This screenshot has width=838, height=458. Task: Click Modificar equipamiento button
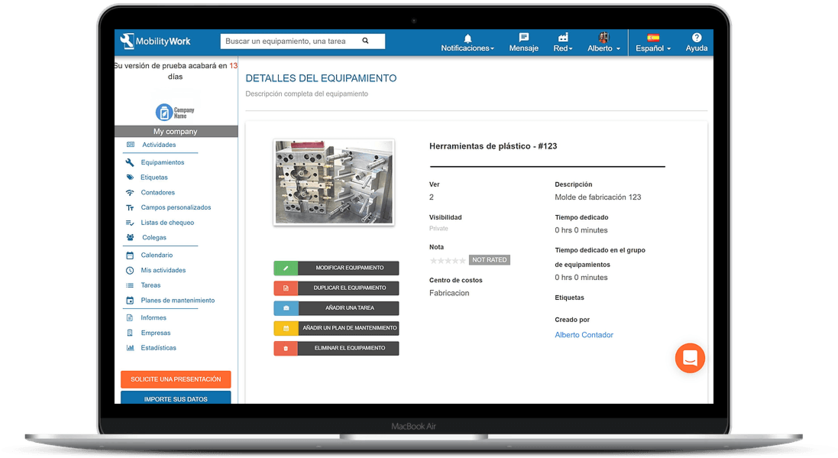point(336,268)
